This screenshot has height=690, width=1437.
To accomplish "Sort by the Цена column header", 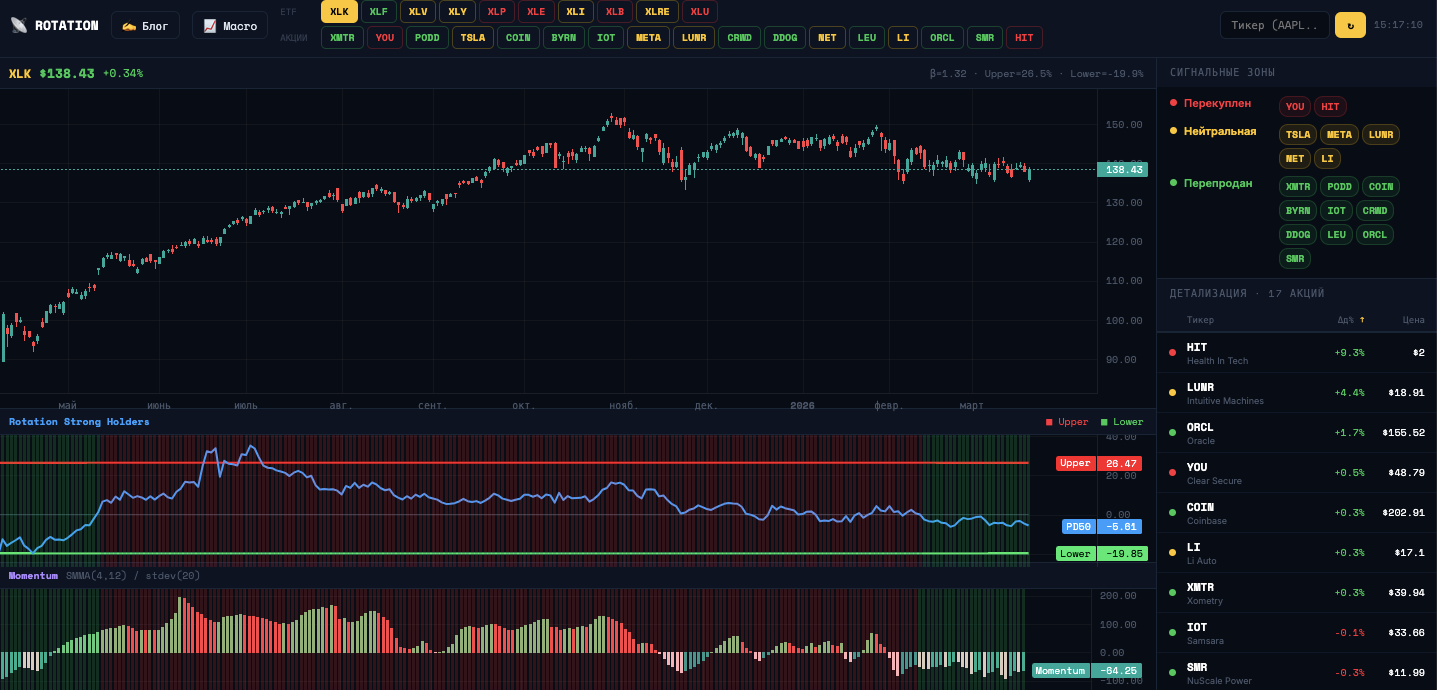I will [1413, 320].
